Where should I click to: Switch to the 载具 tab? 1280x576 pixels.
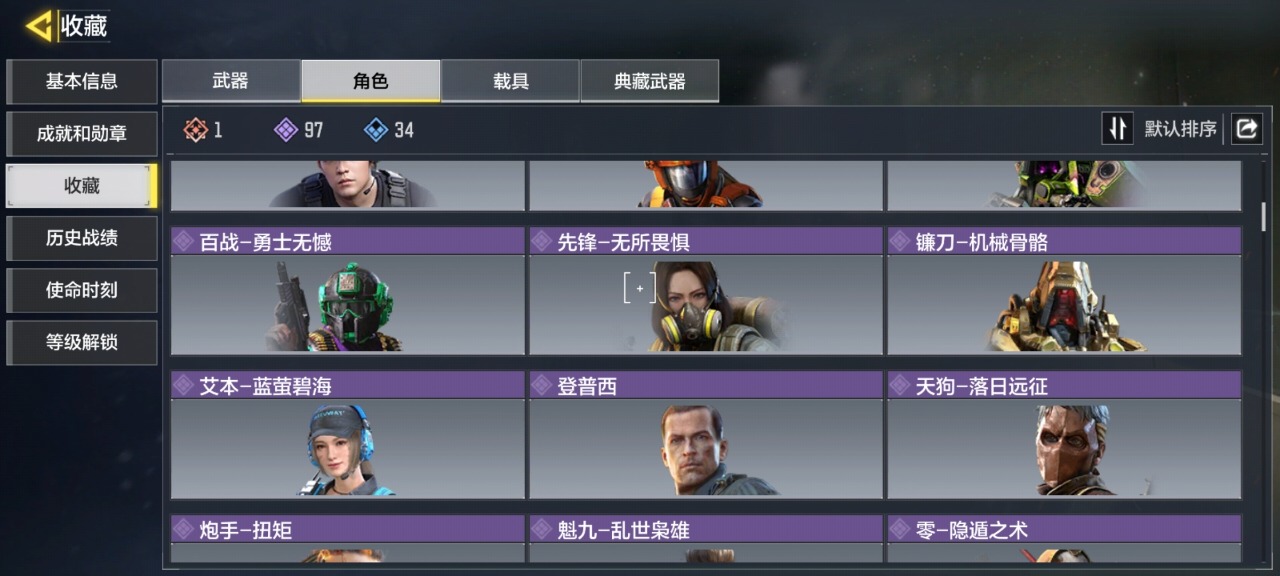coord(510,81)
